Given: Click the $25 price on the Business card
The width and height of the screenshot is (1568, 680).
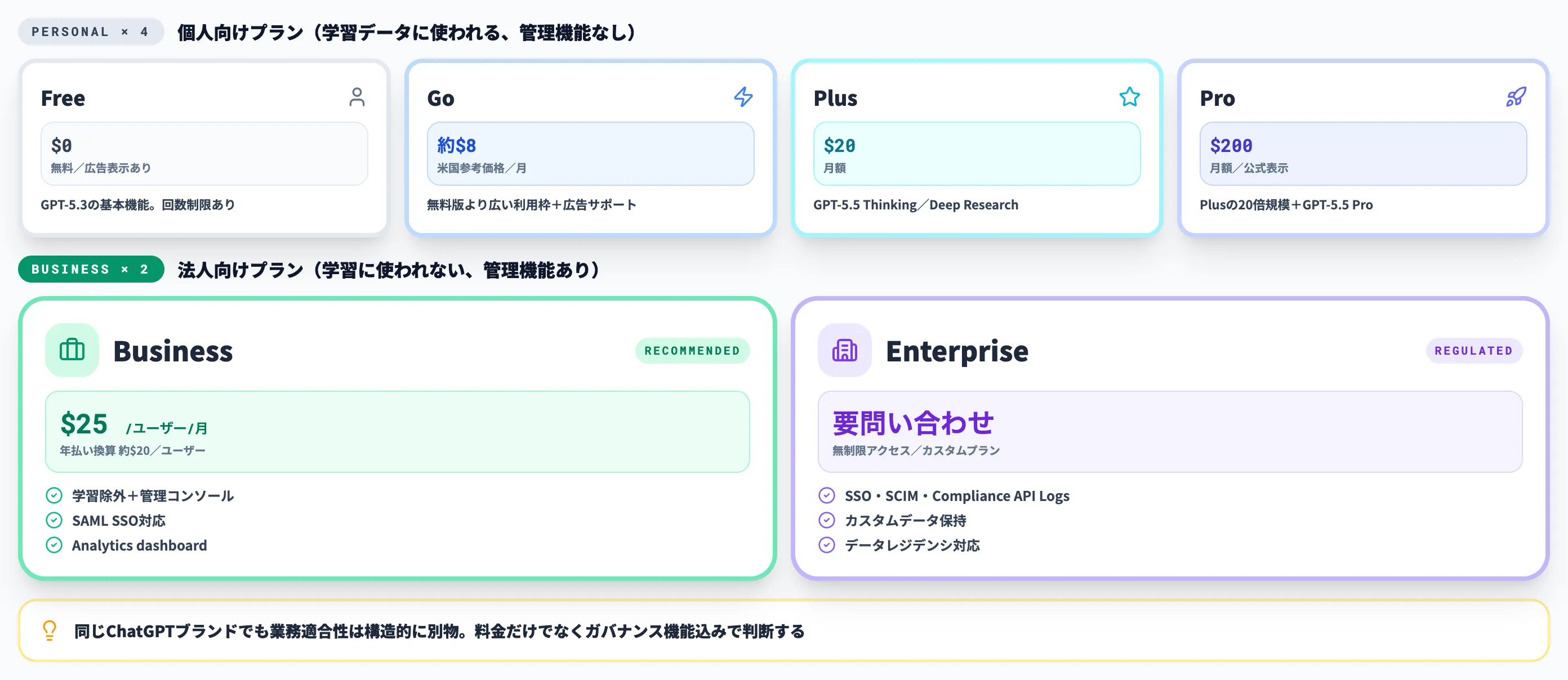Looking at the screenshot, I should (84, 423).
